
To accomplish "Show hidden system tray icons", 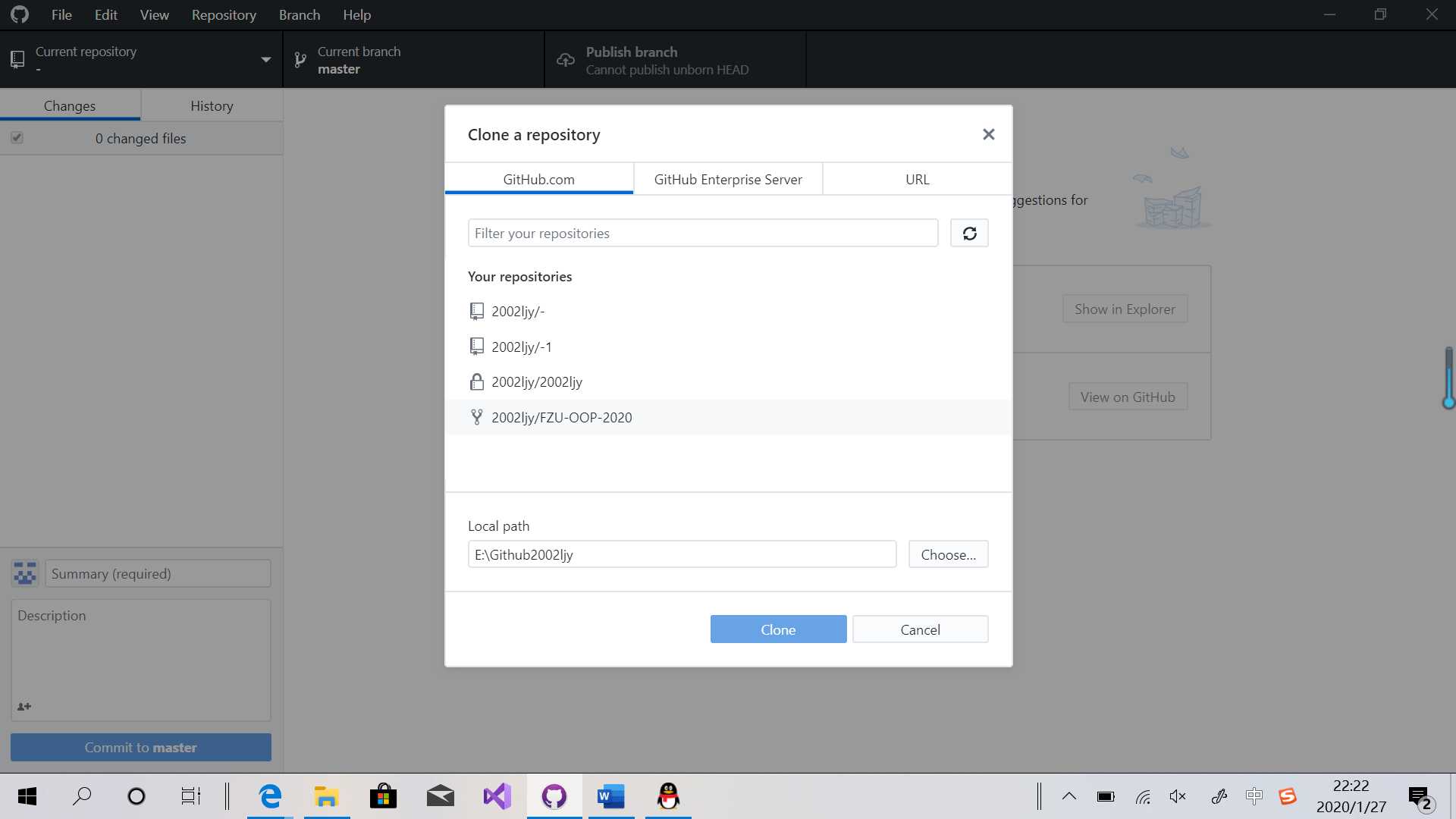I will click(1068, 796).
